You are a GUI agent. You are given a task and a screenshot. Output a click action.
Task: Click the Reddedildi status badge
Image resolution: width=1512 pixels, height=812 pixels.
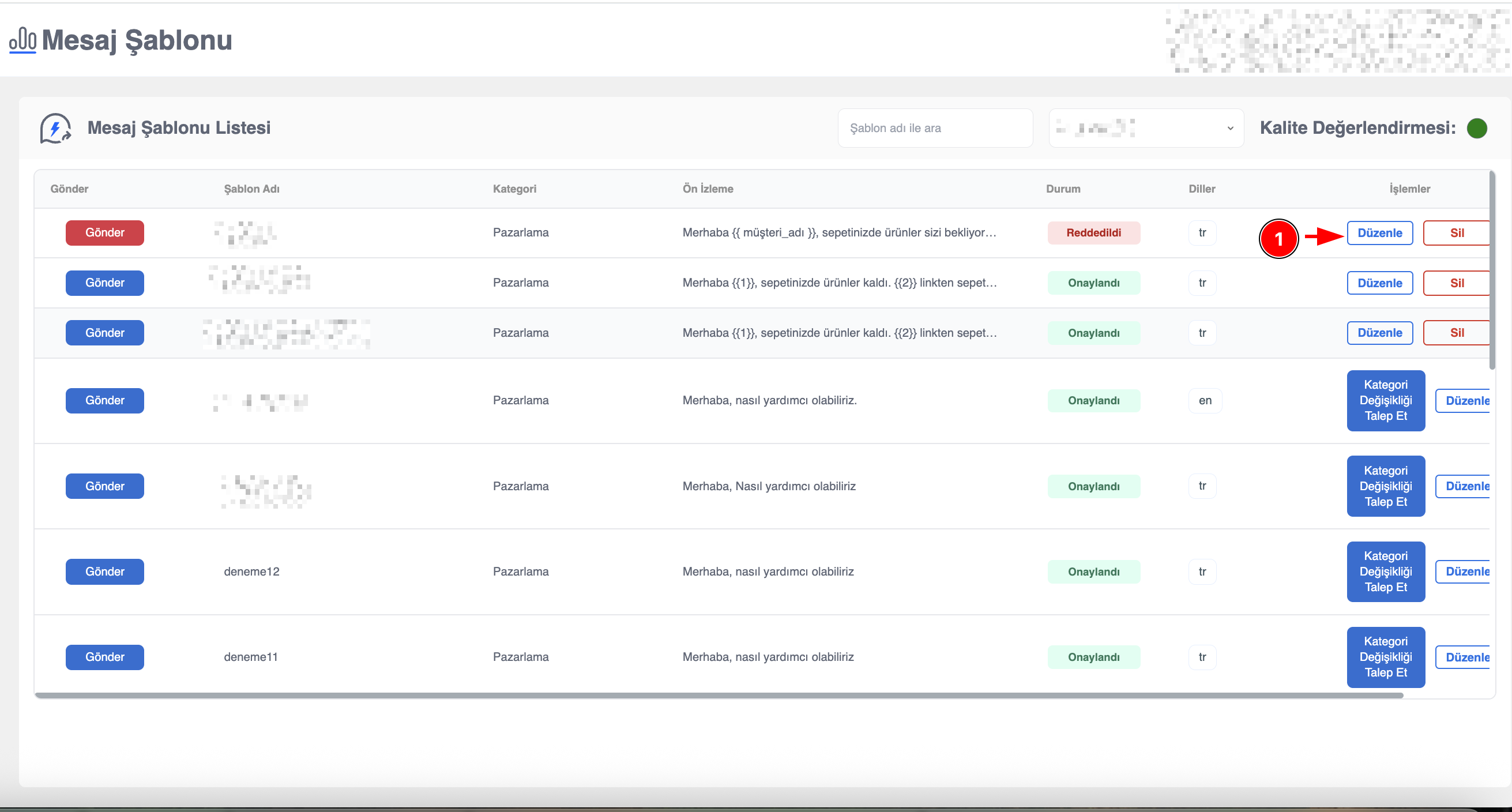pos(1093,232)
